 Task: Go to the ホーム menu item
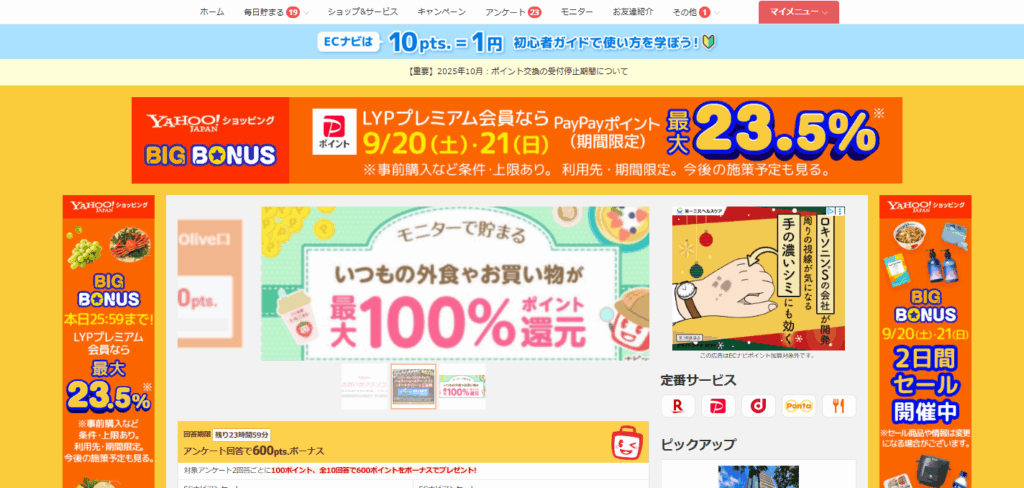[212, 12]
